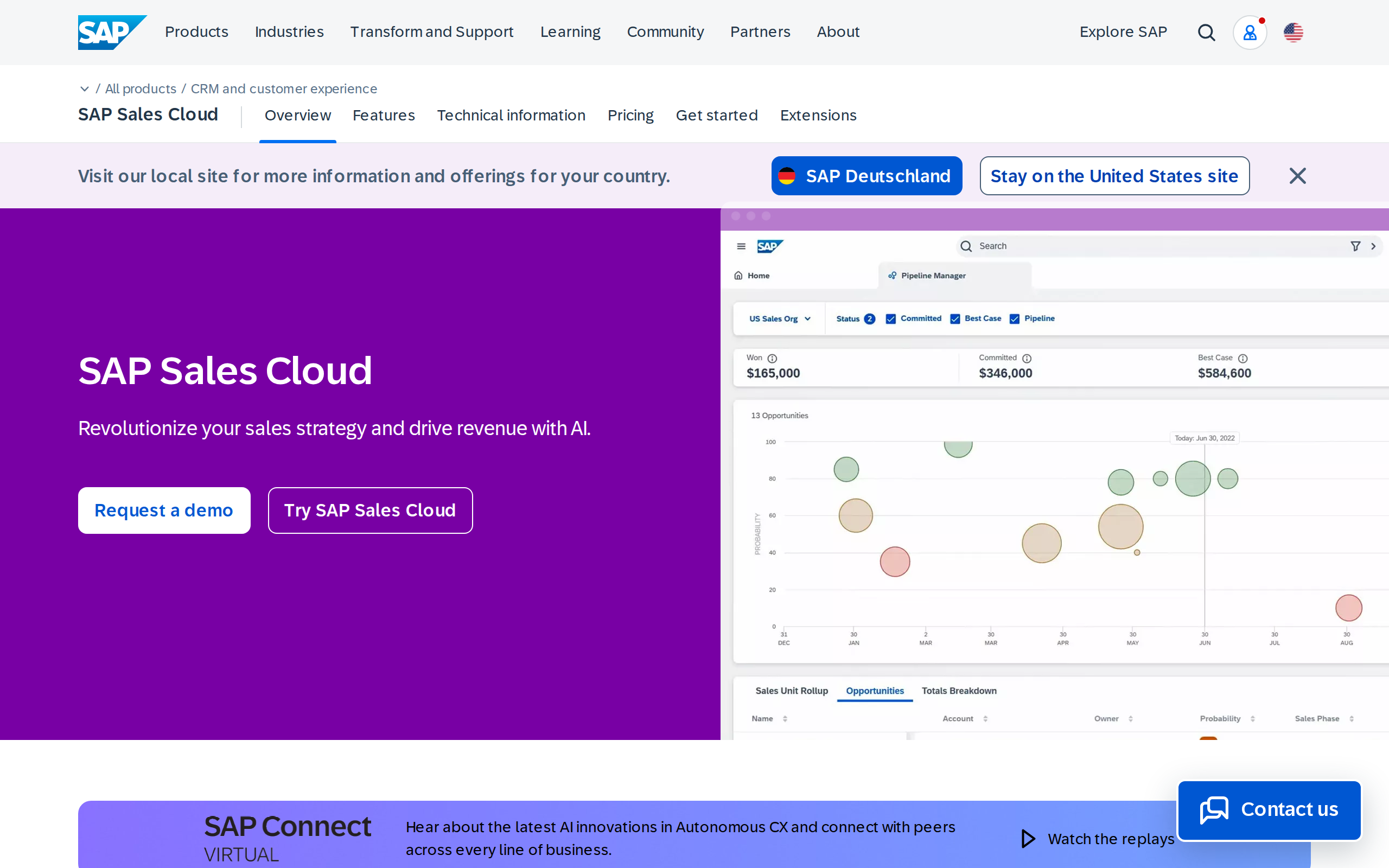Select the Totals Breakdown tab
This screenshot has width=1389, height=868.
959,691
